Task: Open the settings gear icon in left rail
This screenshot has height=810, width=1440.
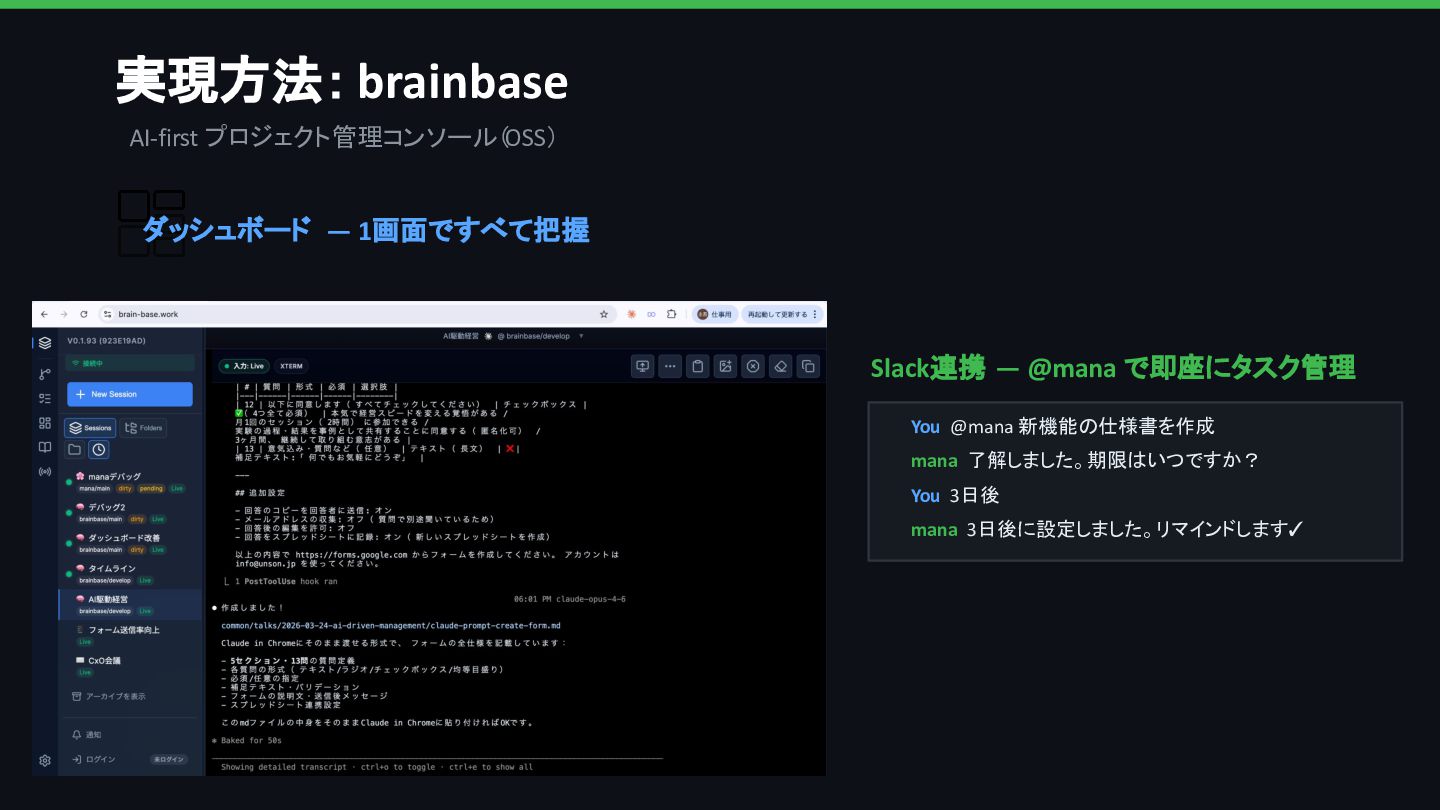Action: pos(45,761)
